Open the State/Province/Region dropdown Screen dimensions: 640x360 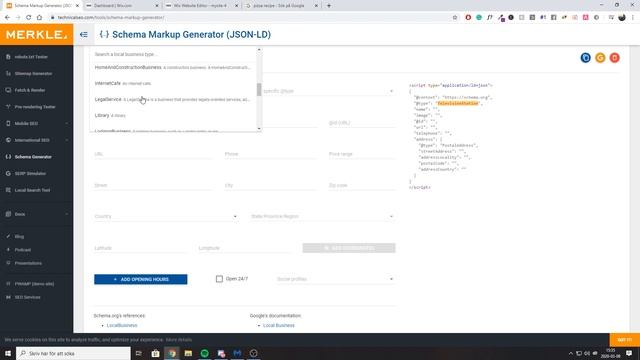click(x=322, y=216)
